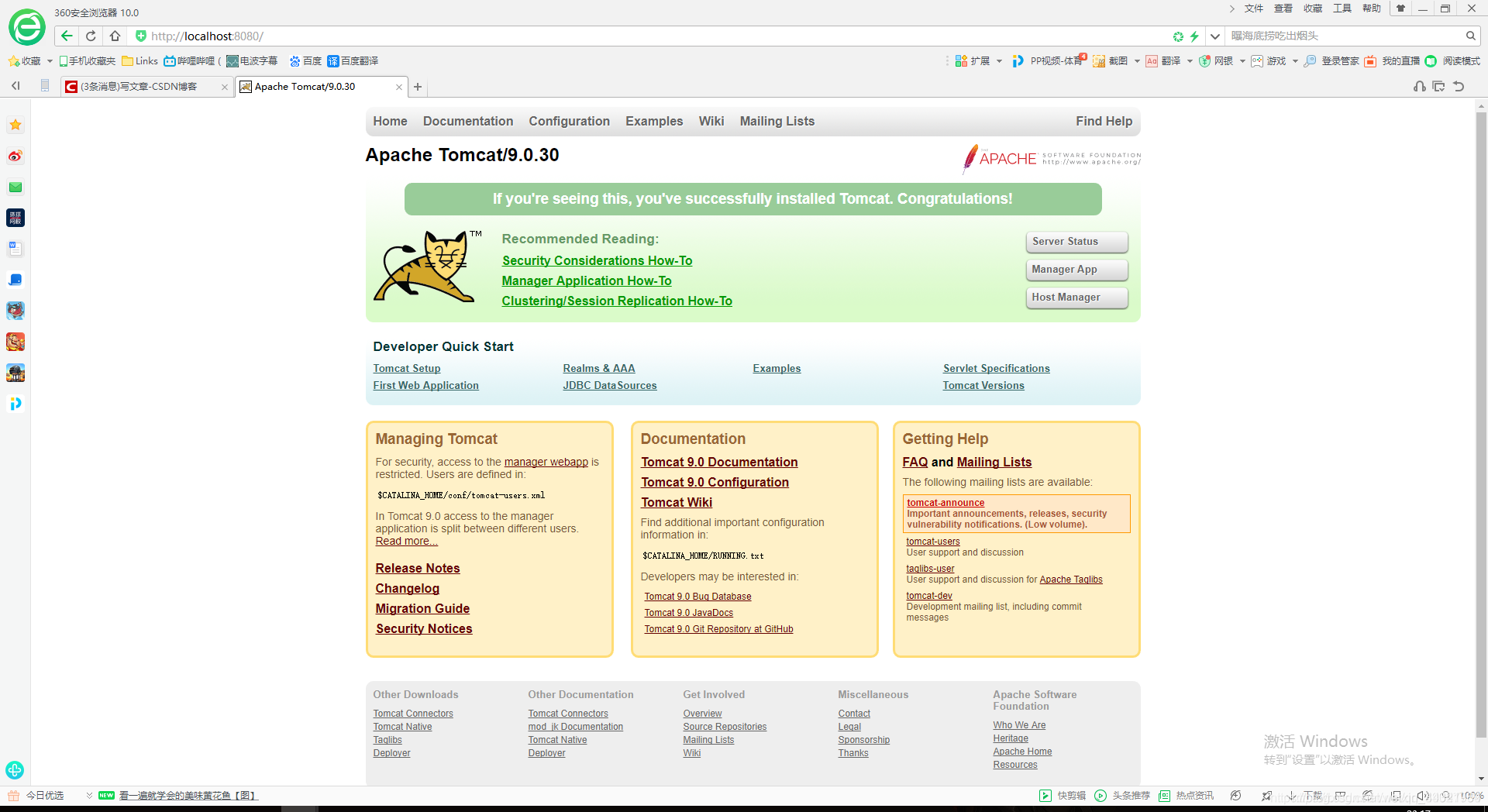
Task: Expand the 今日优选 chevron in status bar
Action: (89, 796)
